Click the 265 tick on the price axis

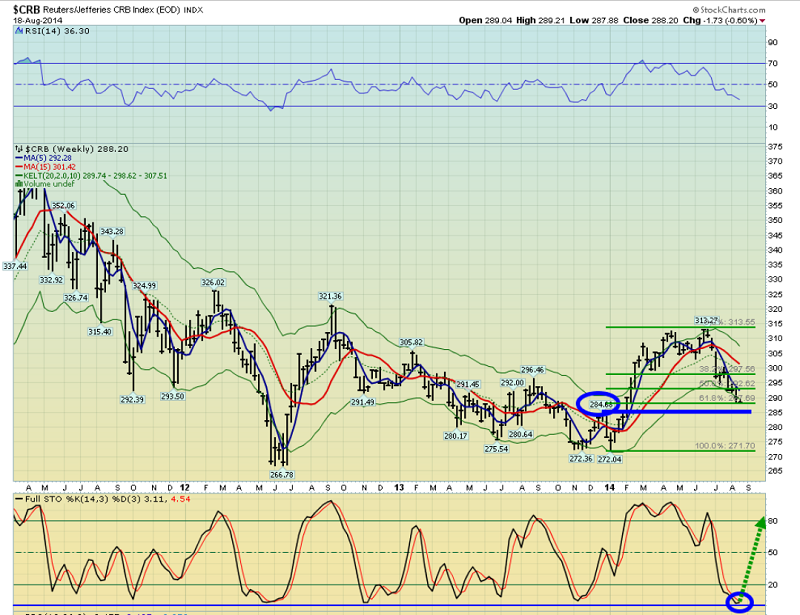775,471
